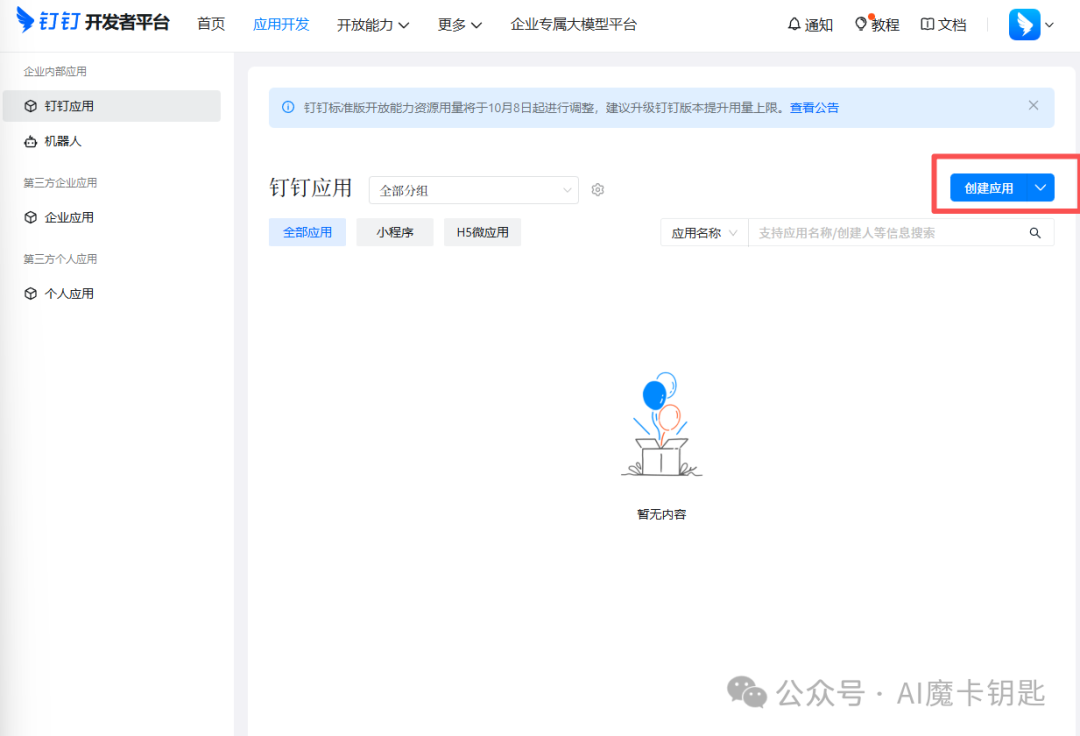Expand the account menu chevron beside avatar
This screenshot has height=736, width=1080.
click(1049, 25)
